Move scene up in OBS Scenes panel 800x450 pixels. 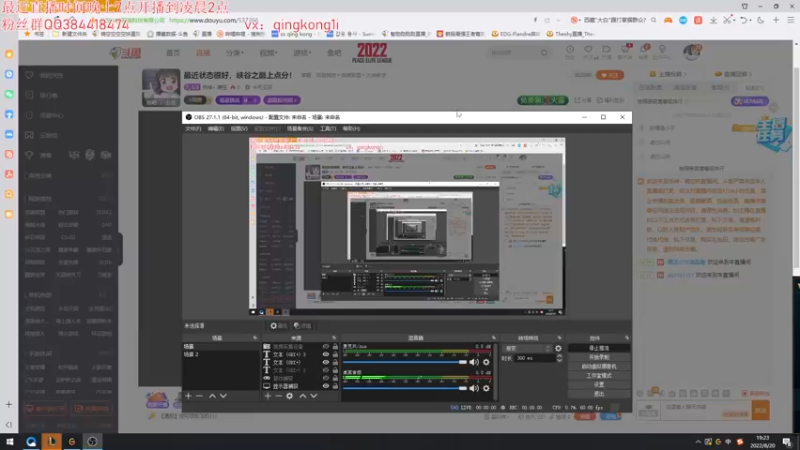coord(212,396)
